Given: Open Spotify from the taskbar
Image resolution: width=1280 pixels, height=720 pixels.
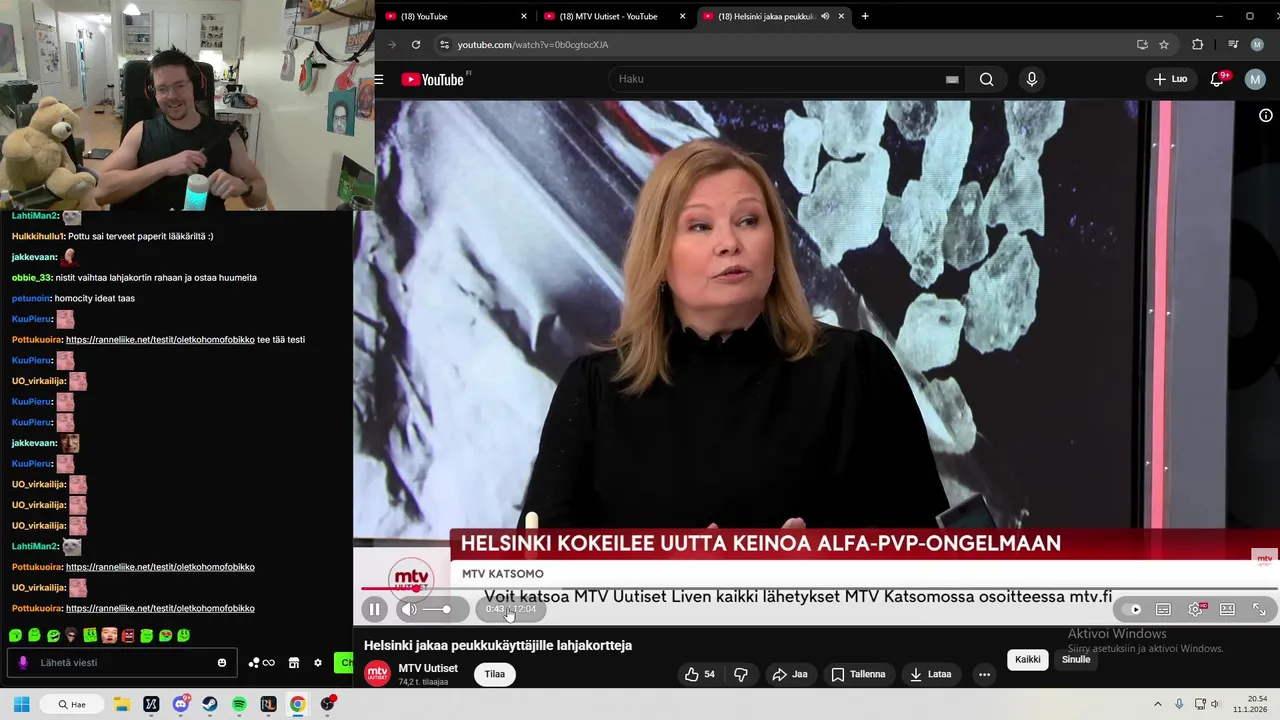Looking at the screenshot, I should click(x=239, y=704).
